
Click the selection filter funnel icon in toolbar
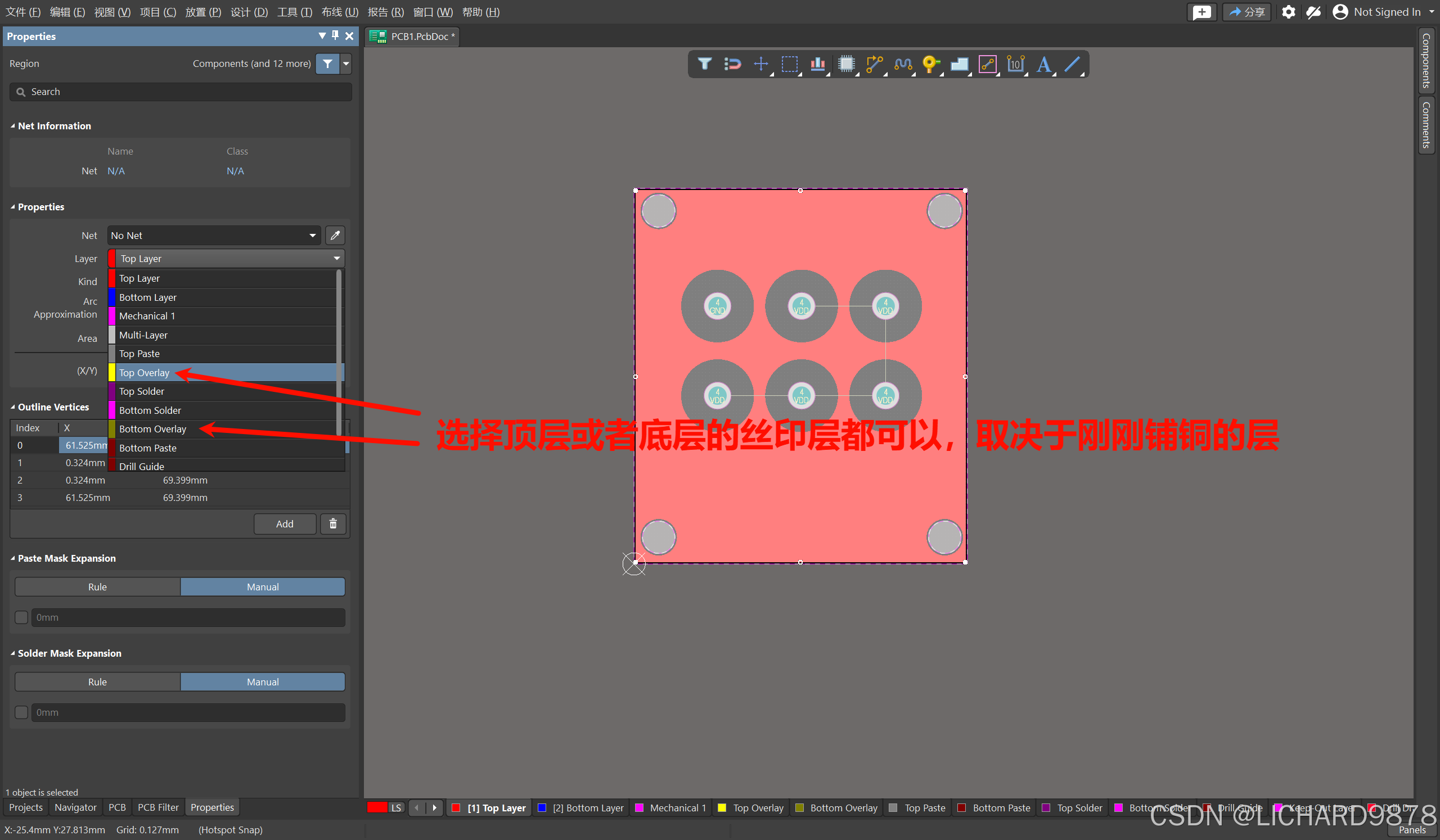click(704, 64)
